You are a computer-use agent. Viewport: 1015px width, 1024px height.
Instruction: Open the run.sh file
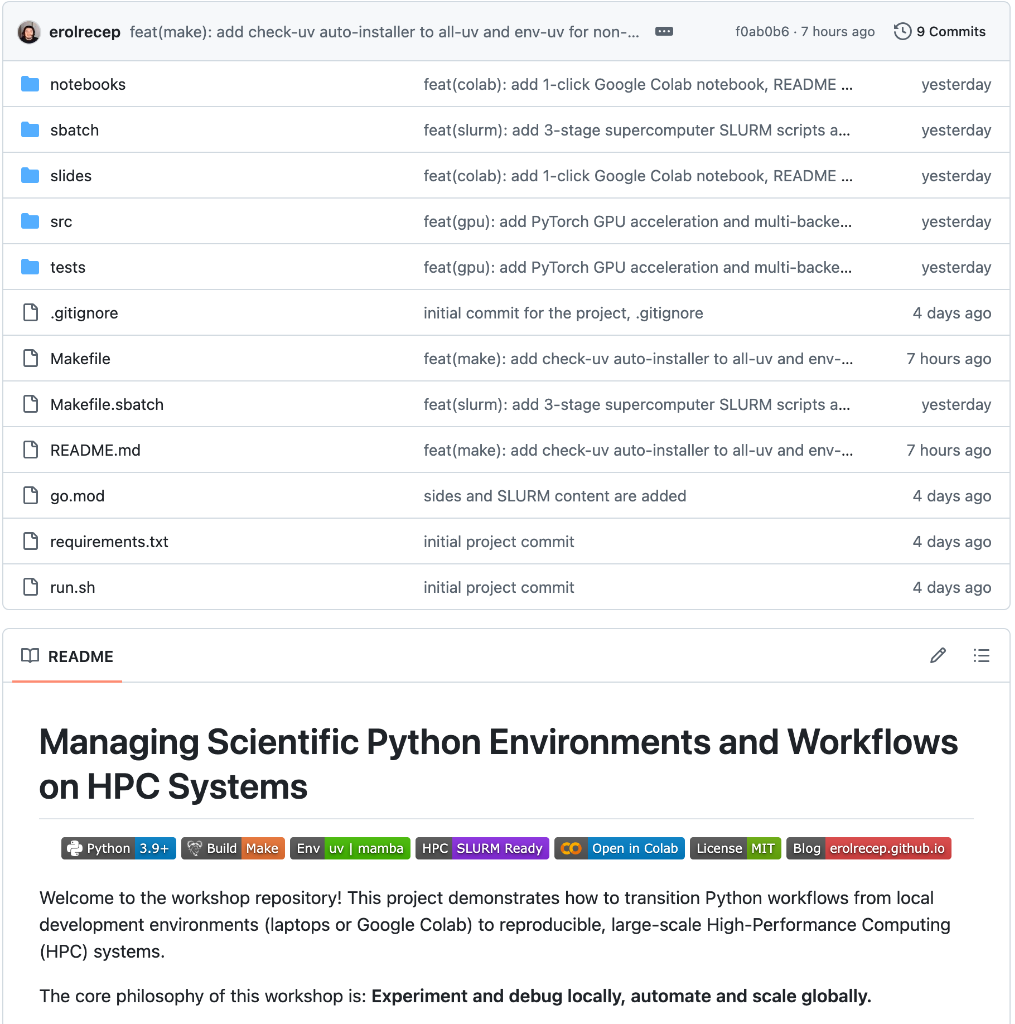coord(72,587)
